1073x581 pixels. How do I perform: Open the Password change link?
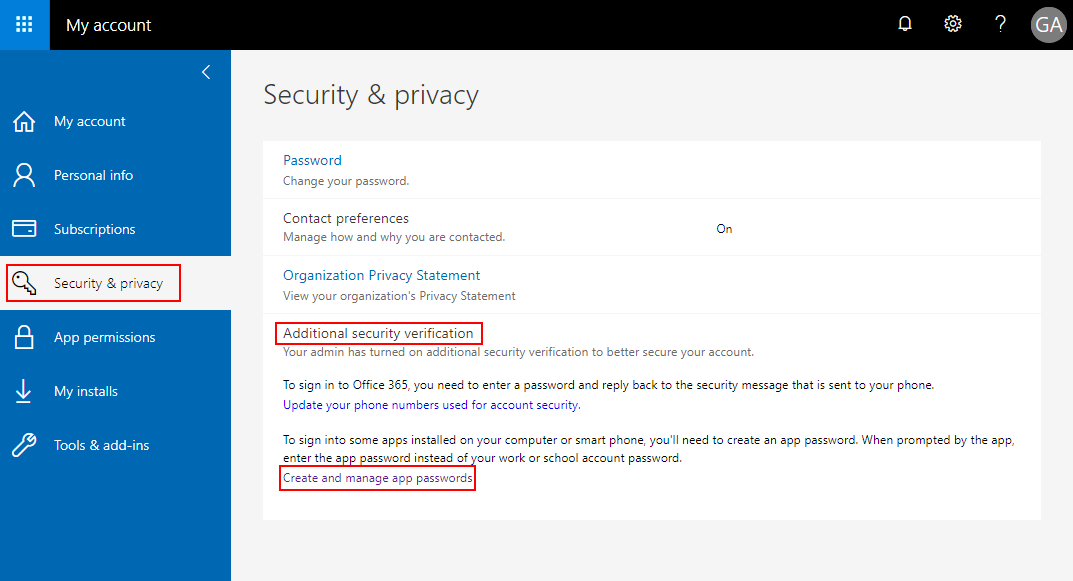point(312,160)
